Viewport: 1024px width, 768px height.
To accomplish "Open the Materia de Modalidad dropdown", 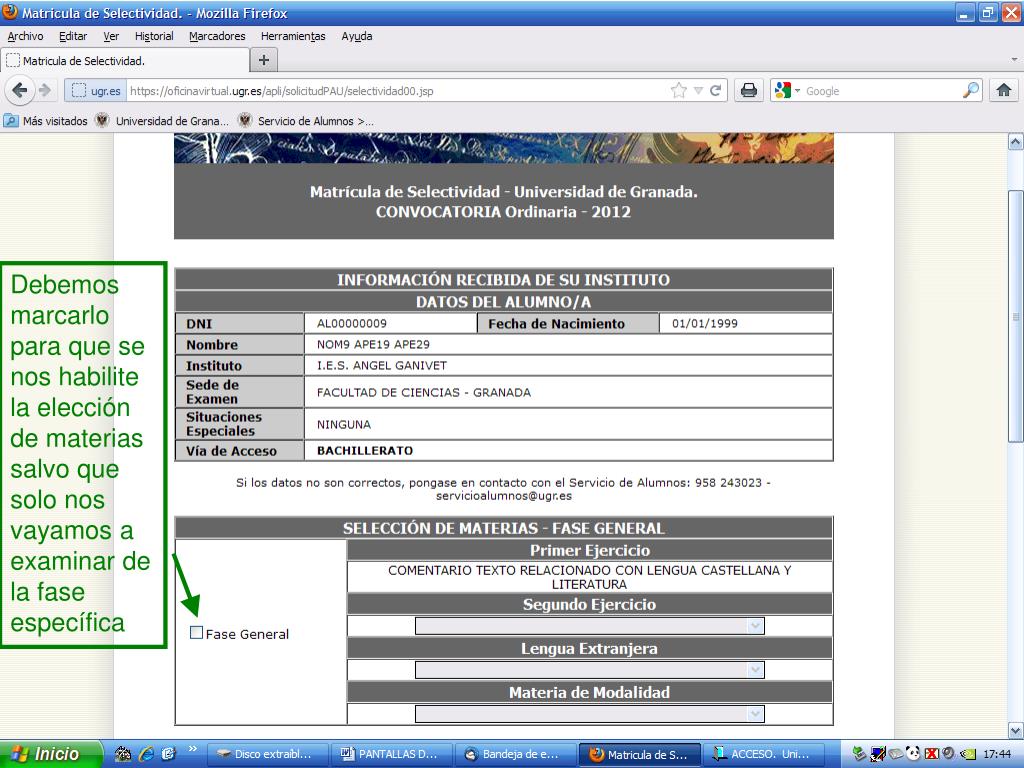I will tap(590, 713).
